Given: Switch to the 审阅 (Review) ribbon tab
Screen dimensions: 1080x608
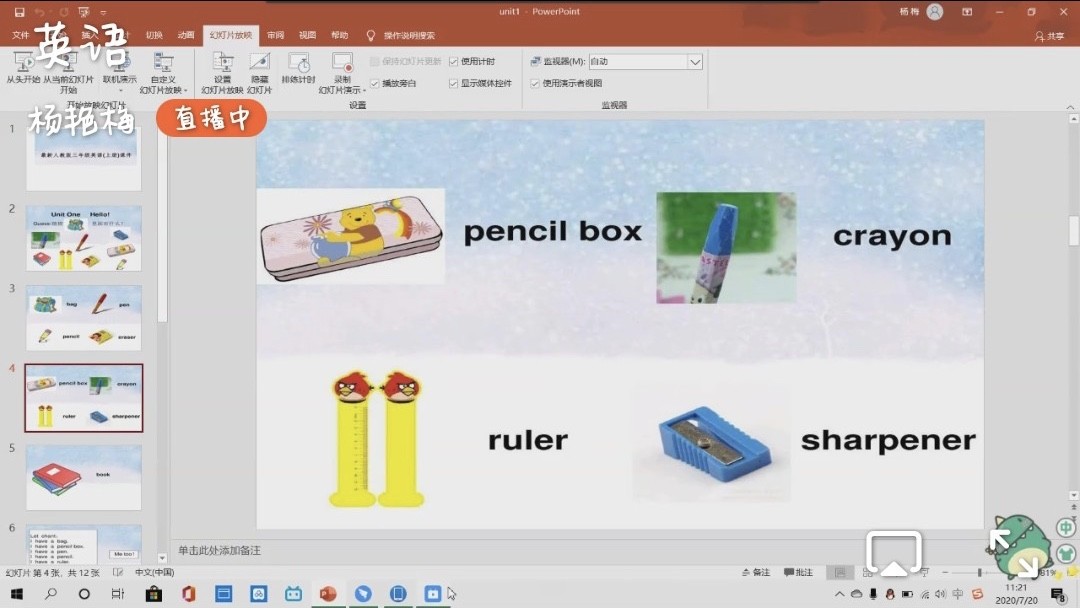Looking at the screenshot, I should click(x=275, y=35).
